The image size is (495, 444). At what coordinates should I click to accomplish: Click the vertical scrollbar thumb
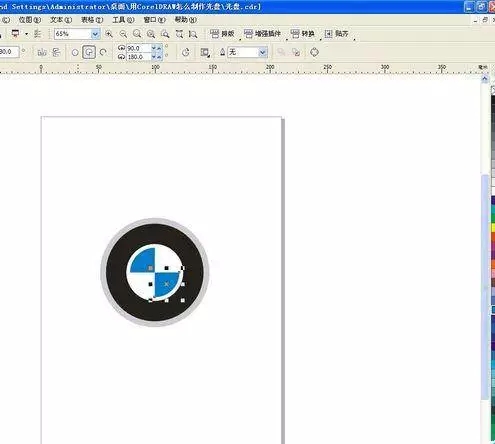(485, 287)
